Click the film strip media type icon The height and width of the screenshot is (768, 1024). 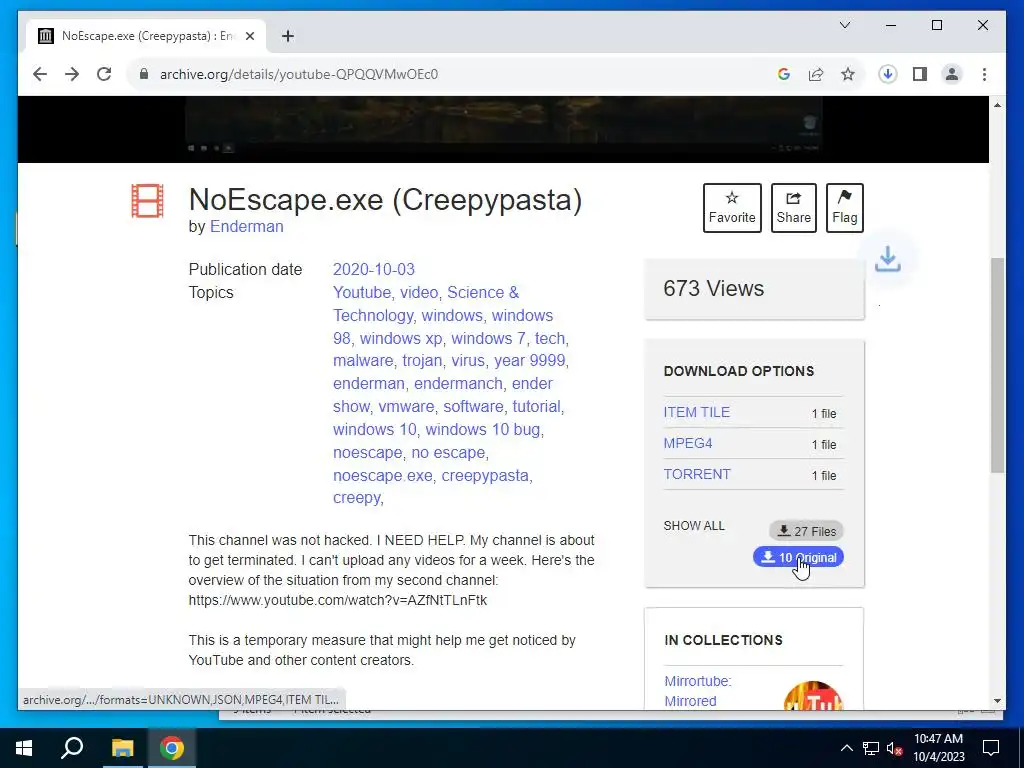(147, 200)
